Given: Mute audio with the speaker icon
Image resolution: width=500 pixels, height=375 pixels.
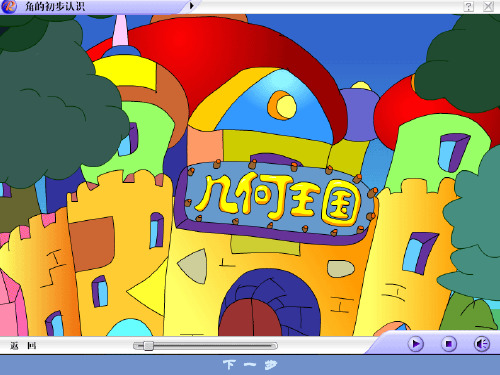Looking at the screenshot, I should pyautogui.click(x=482, y=344).
